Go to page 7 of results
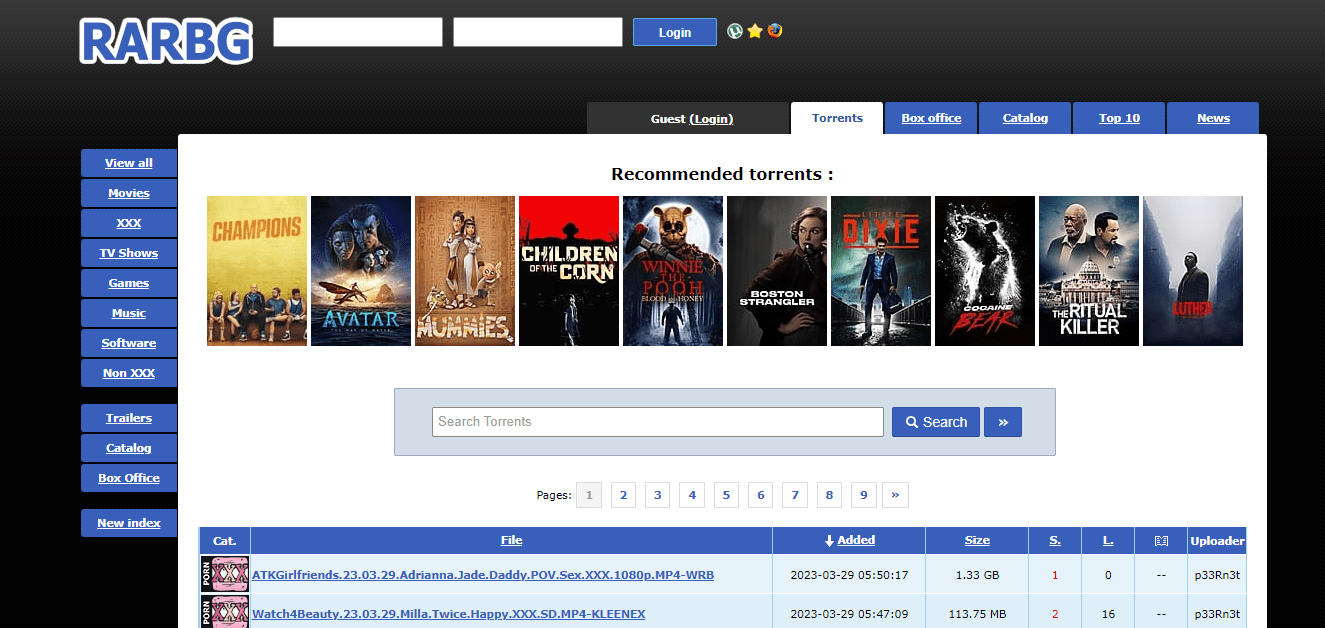Viewport: 1325px width, 628px height. point(794,495)
